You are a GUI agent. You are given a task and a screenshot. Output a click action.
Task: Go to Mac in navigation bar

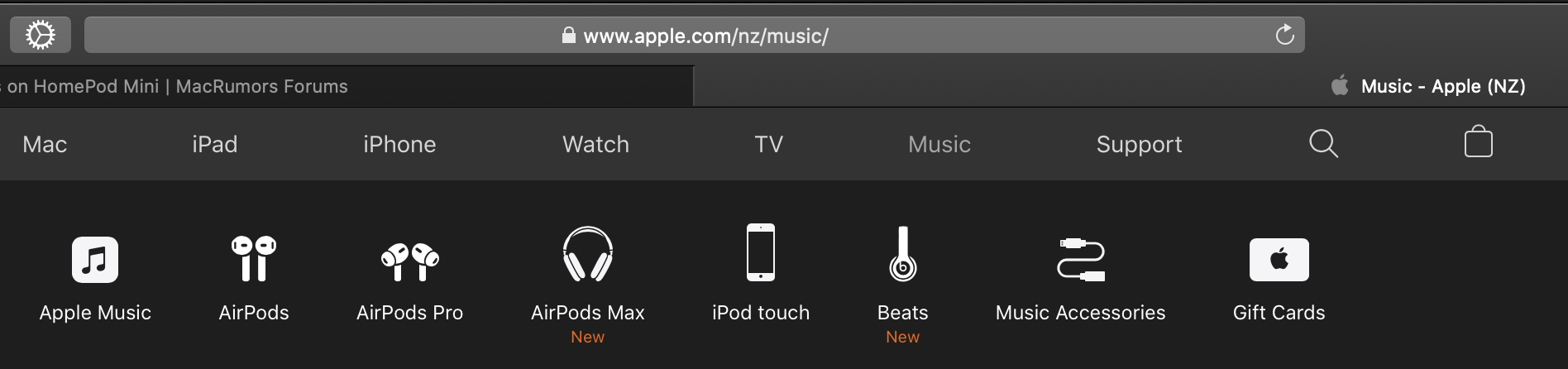point(45,144)
